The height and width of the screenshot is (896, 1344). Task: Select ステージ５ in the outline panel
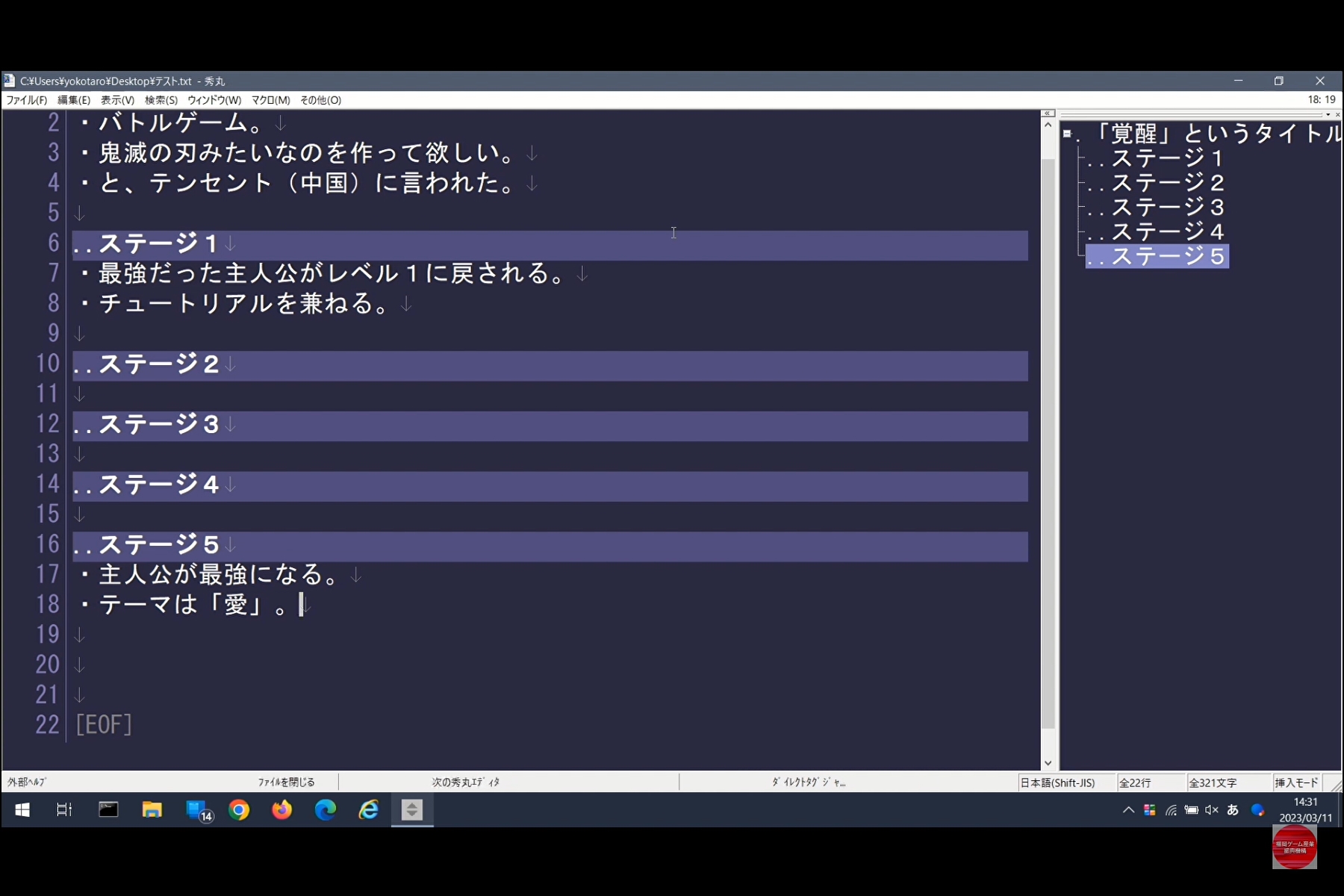[x=1157, y=256]
